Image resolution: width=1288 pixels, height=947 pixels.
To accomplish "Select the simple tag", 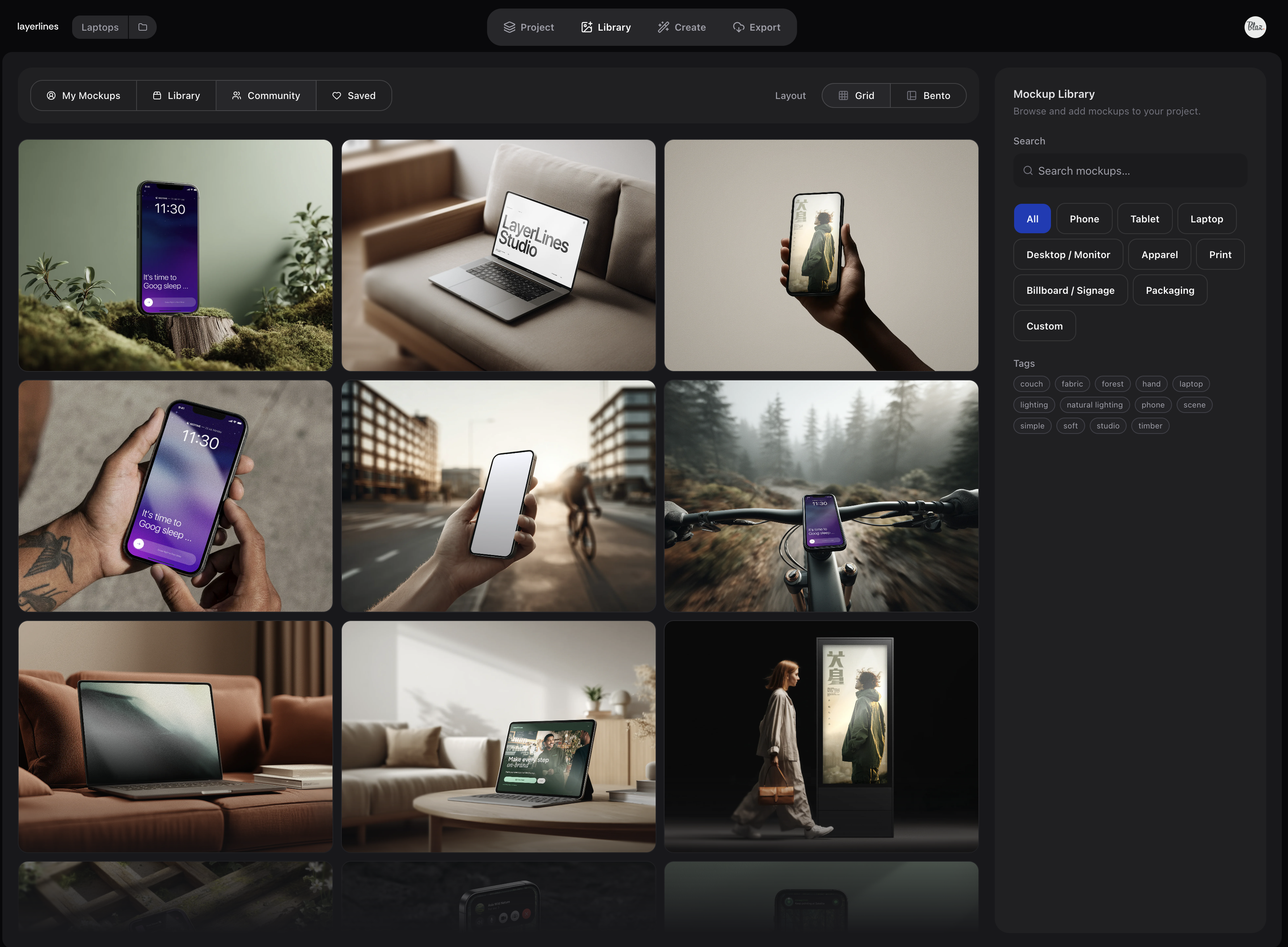I will (x=1032, y=426).
